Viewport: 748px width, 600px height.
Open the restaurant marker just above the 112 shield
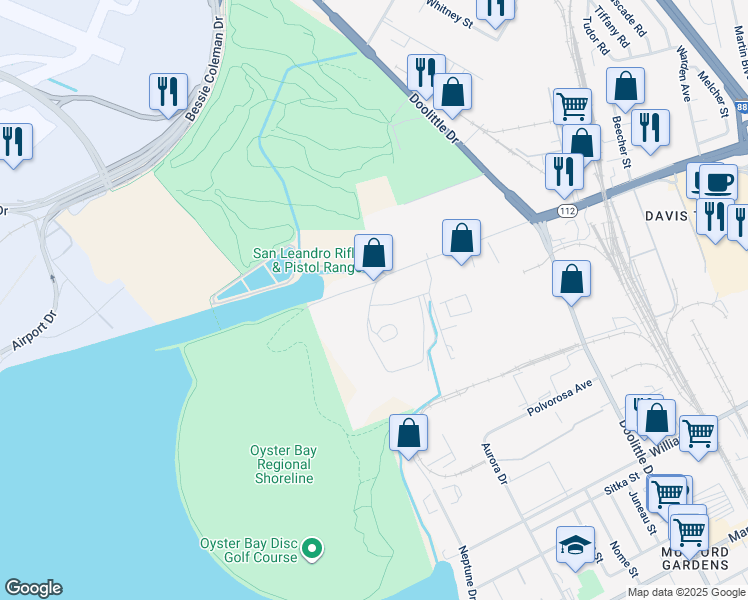[x=564, y=171]
